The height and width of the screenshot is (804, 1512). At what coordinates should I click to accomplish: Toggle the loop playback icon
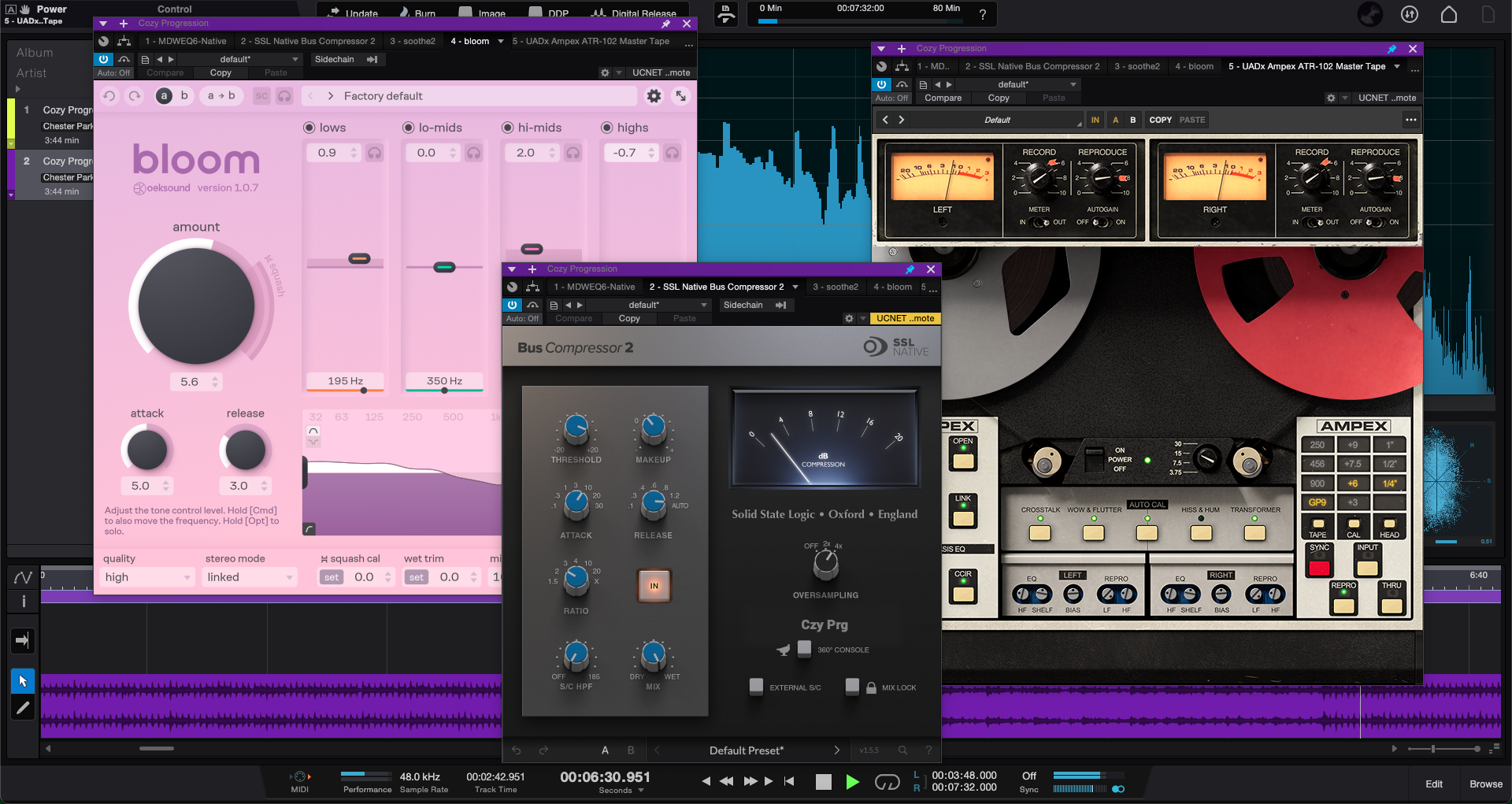point(888,782)
